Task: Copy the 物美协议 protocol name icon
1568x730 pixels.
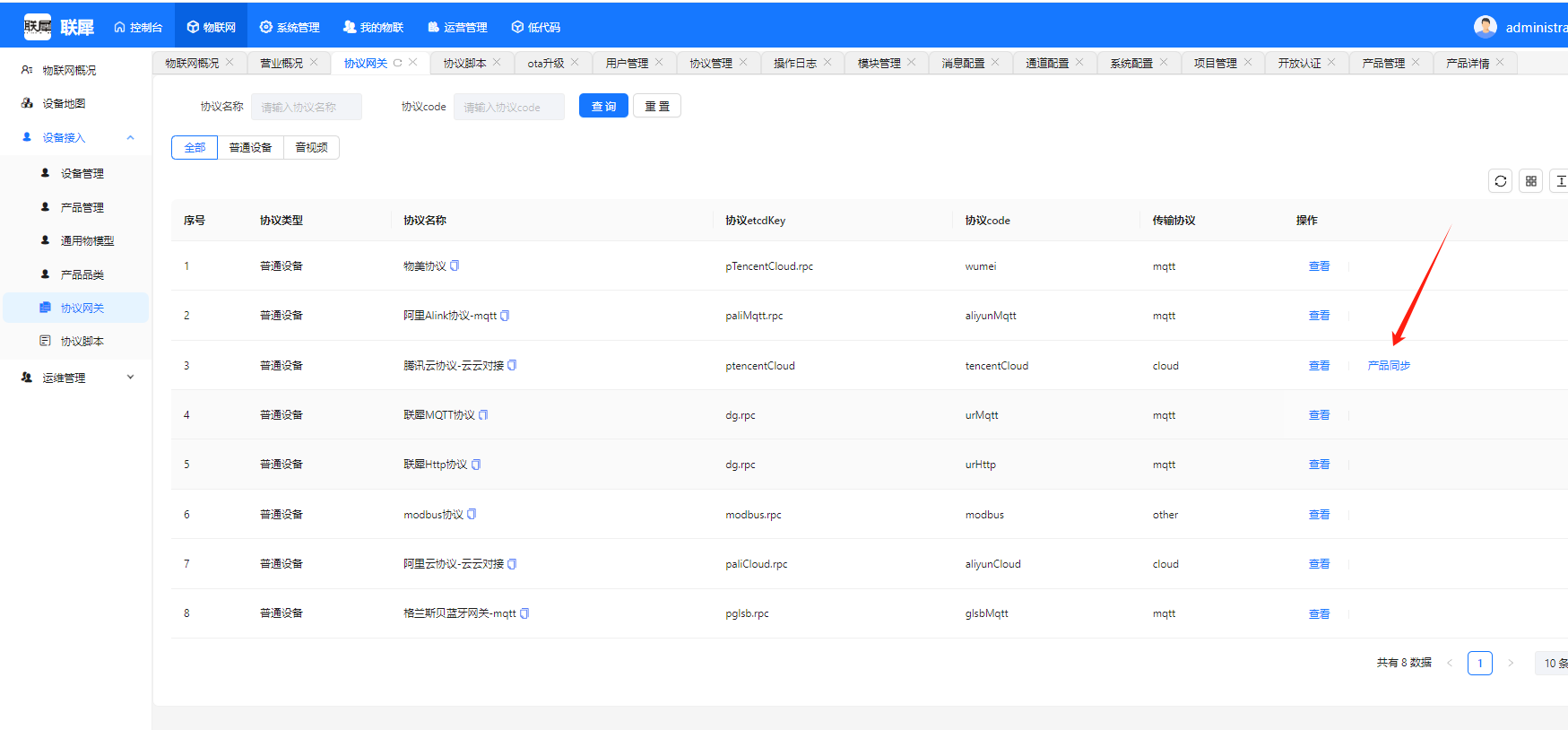Action: (x=455, y=265)
